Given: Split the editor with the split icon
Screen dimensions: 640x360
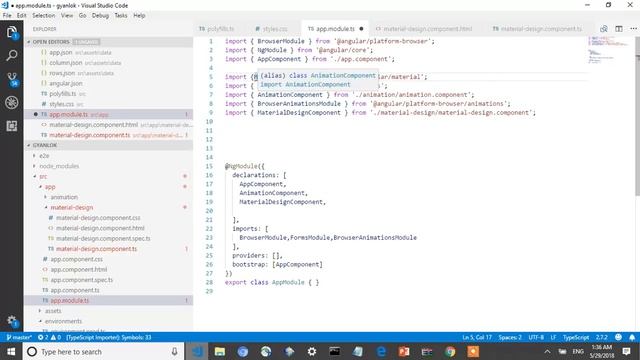Looking at the screenshot, I should point(619,29).
